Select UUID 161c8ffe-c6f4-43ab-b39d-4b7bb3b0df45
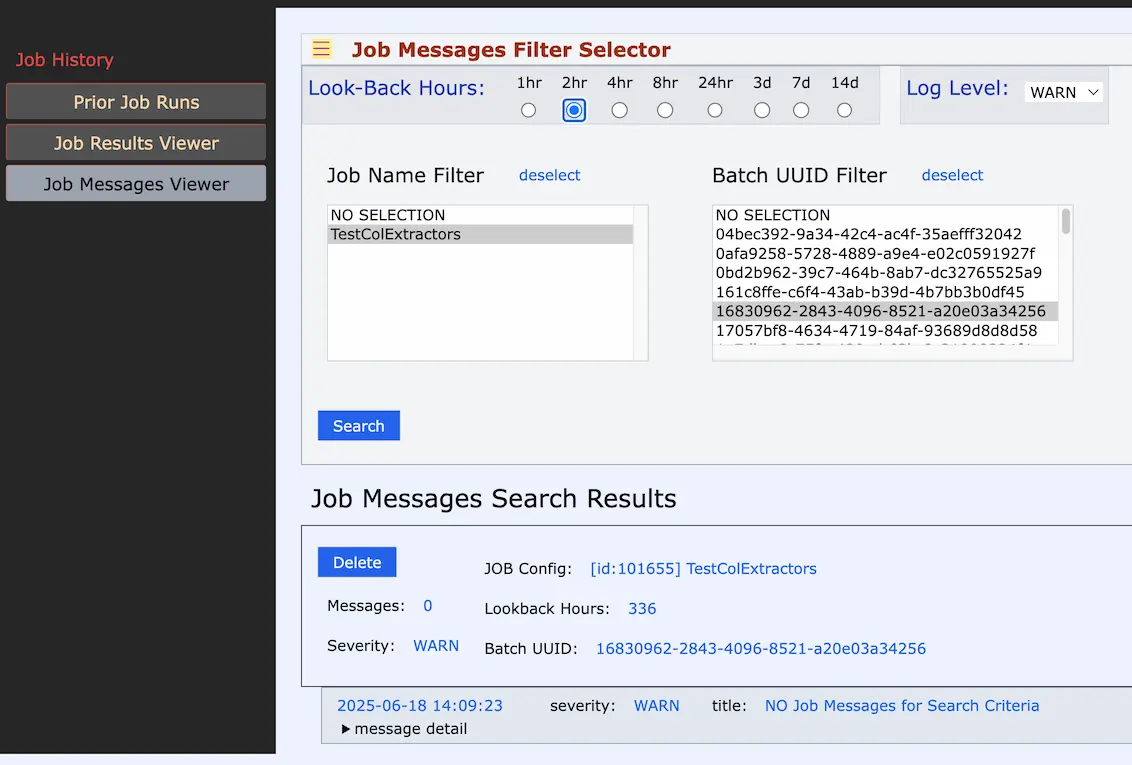1132x765 pixels. pos(886,292)
